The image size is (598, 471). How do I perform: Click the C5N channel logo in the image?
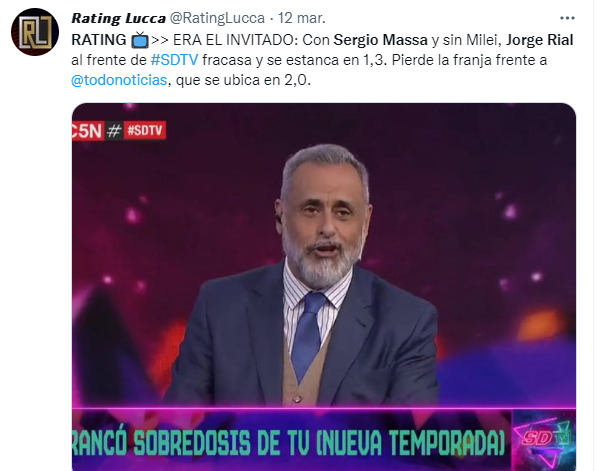pos(88,131)
